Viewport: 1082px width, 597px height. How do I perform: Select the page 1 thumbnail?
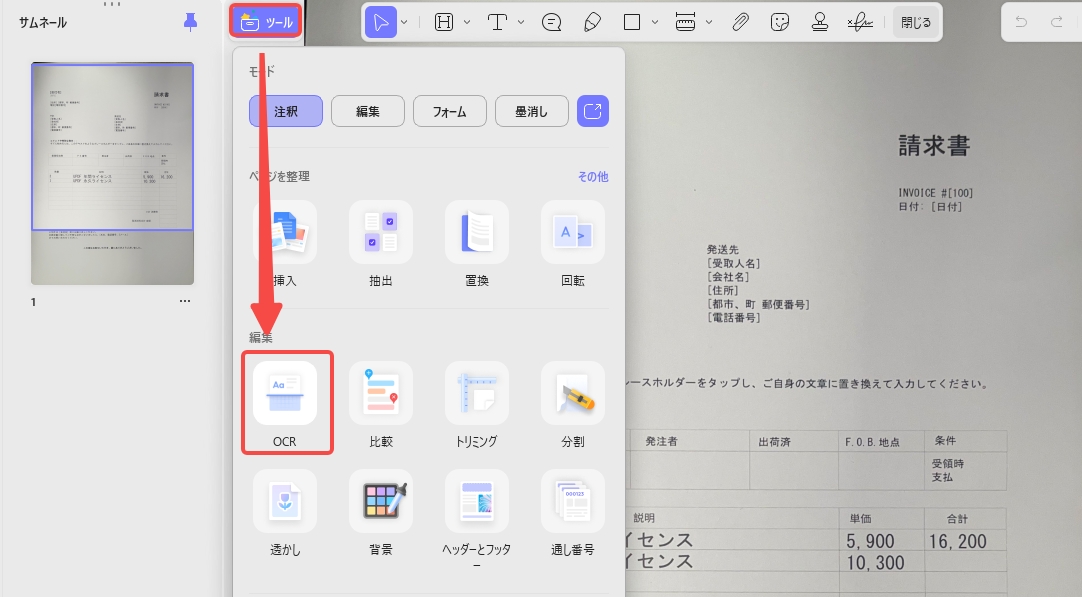(112, 173)
